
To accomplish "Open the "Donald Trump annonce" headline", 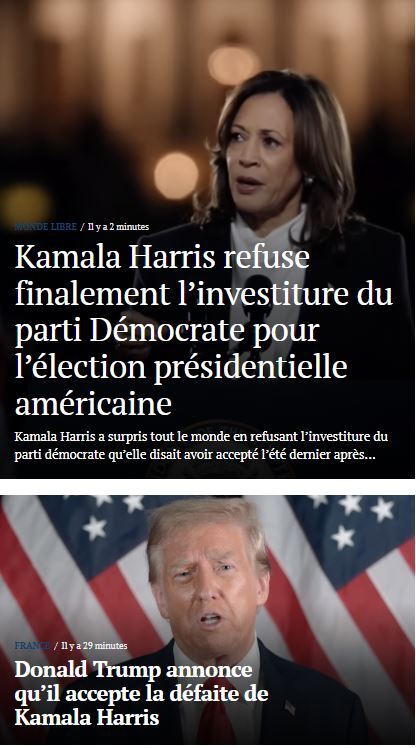I will 141,694.
